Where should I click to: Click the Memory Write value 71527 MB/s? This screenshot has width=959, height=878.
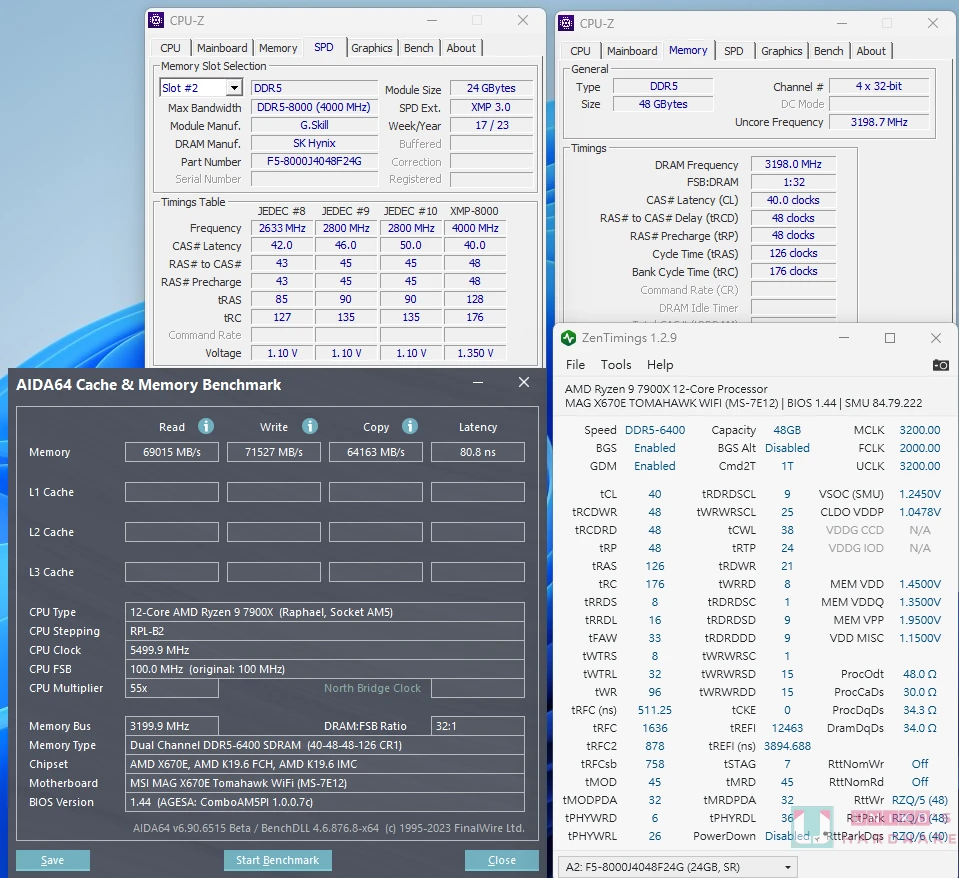point(274,452)
